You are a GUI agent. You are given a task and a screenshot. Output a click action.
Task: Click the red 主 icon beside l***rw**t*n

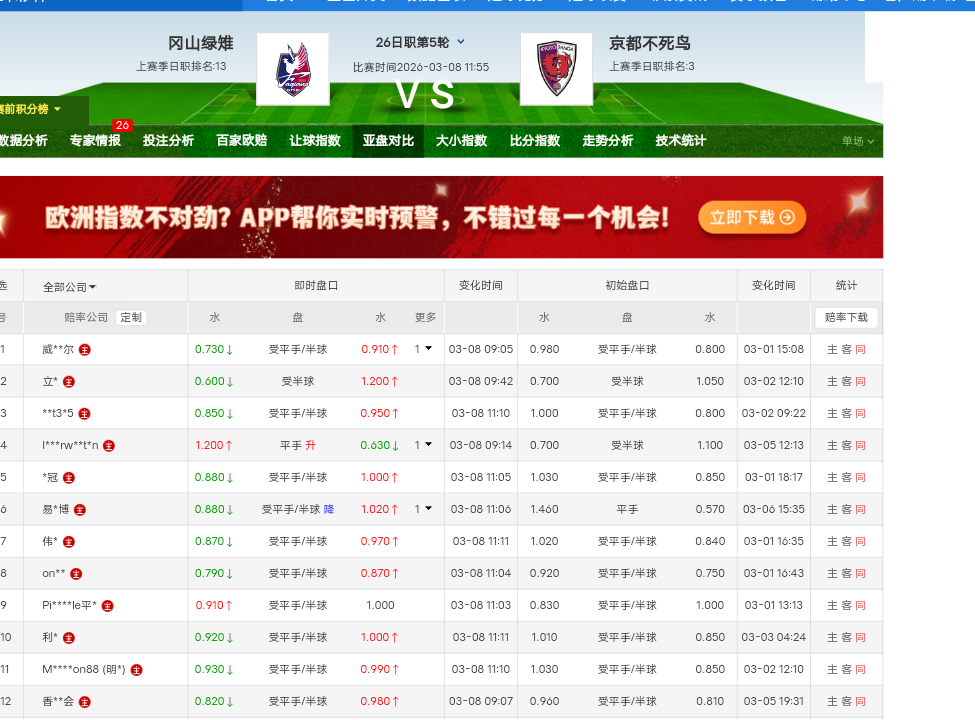click(109, 446)
